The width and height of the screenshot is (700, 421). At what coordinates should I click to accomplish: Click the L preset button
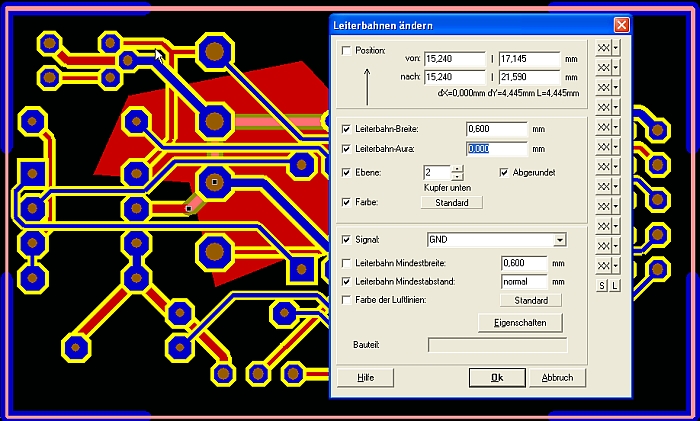coord(614,287)
